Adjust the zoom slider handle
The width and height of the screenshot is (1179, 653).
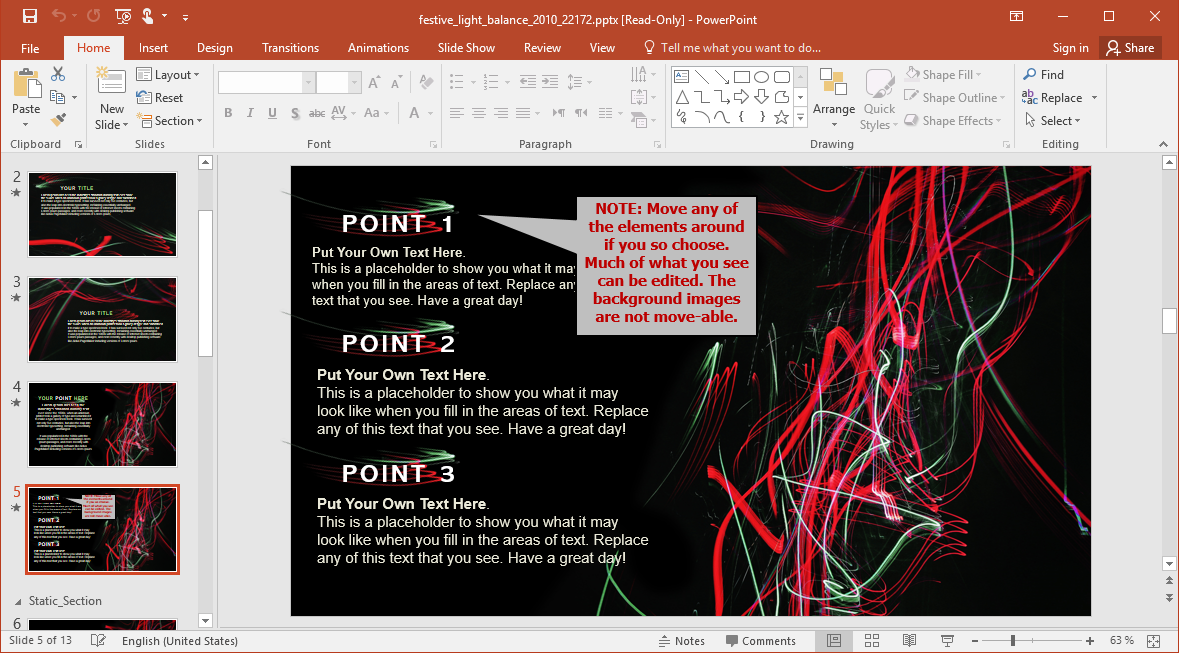(1013, 640)
